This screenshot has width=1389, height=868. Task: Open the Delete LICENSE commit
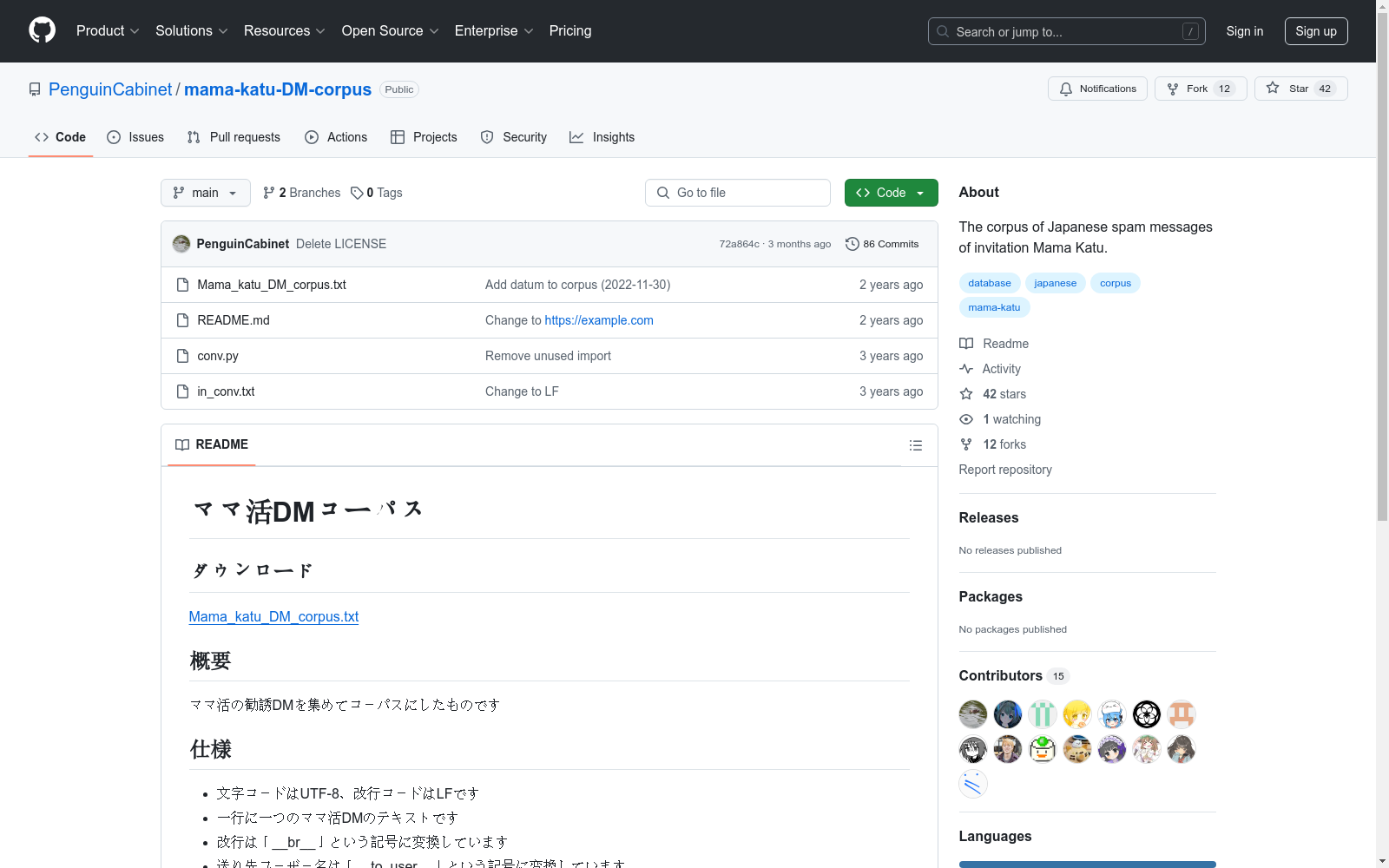coord(341,244)
